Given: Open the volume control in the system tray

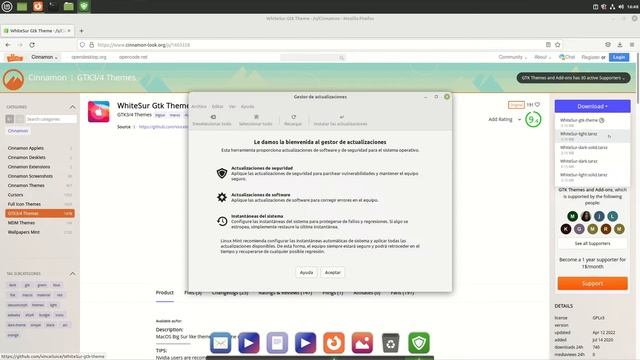Looking at the screenshot, I should click(x=621, y=7).
